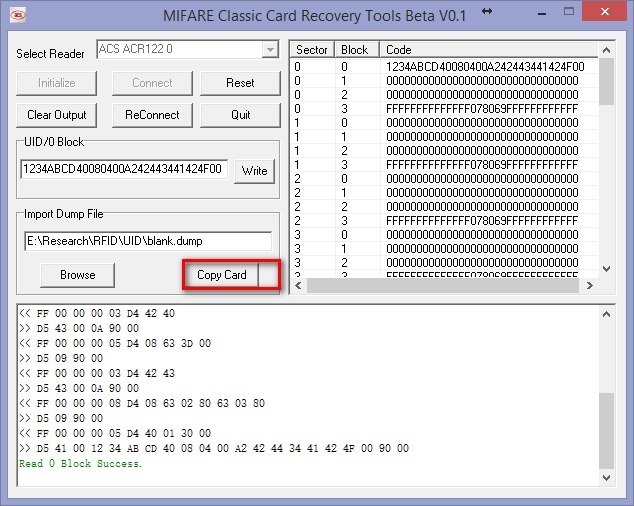Click output log scroll down arrow
634x506 pixels.
pyautogui.click(x=606, y=478)
